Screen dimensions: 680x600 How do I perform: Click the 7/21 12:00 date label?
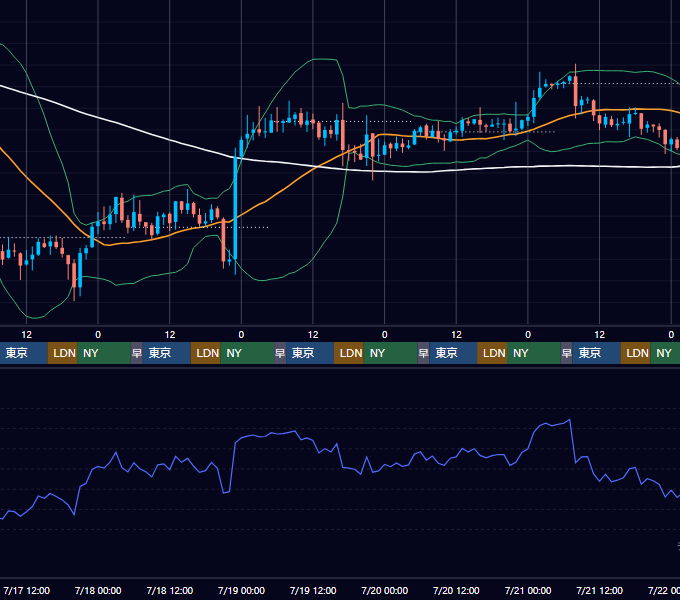[599, 590]
